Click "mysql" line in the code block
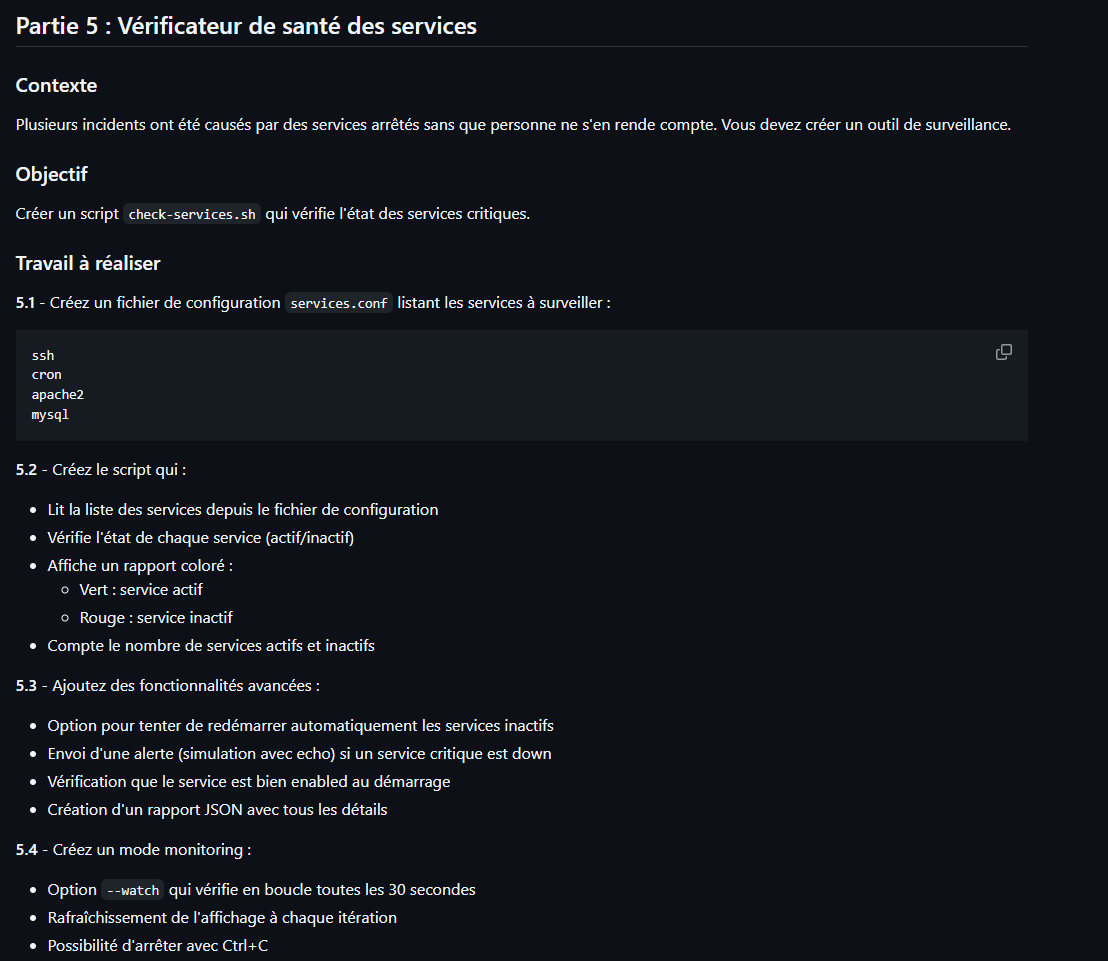This screenshot has height=961, width=1108. (50, 414)
